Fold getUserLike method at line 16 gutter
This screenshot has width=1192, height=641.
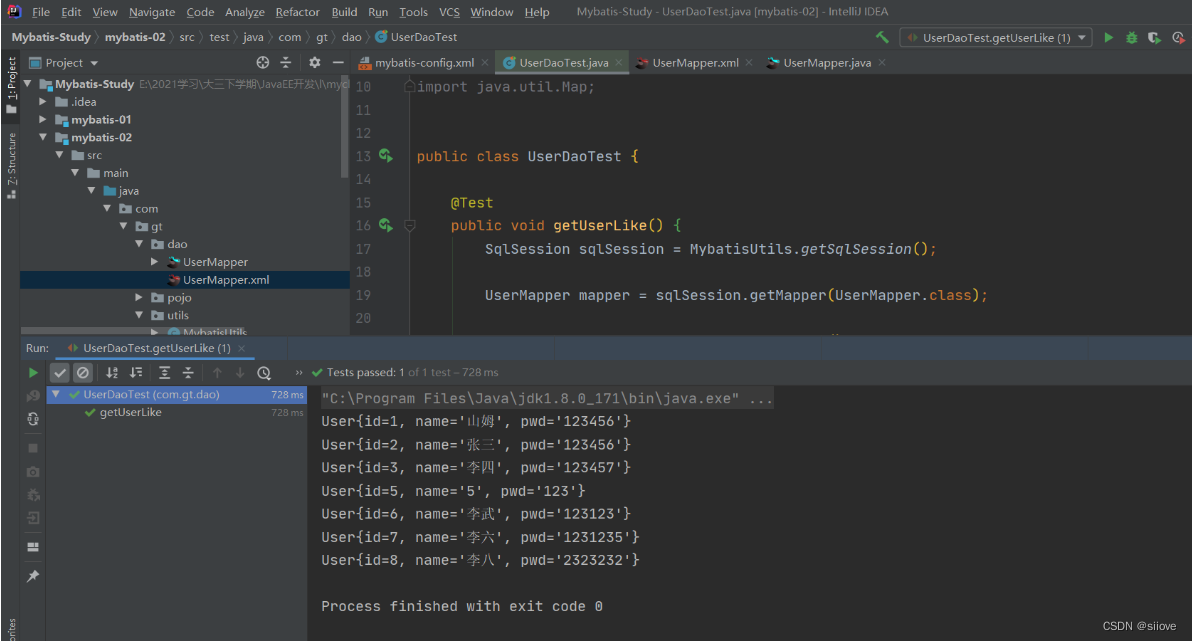[x=410, y=225]
